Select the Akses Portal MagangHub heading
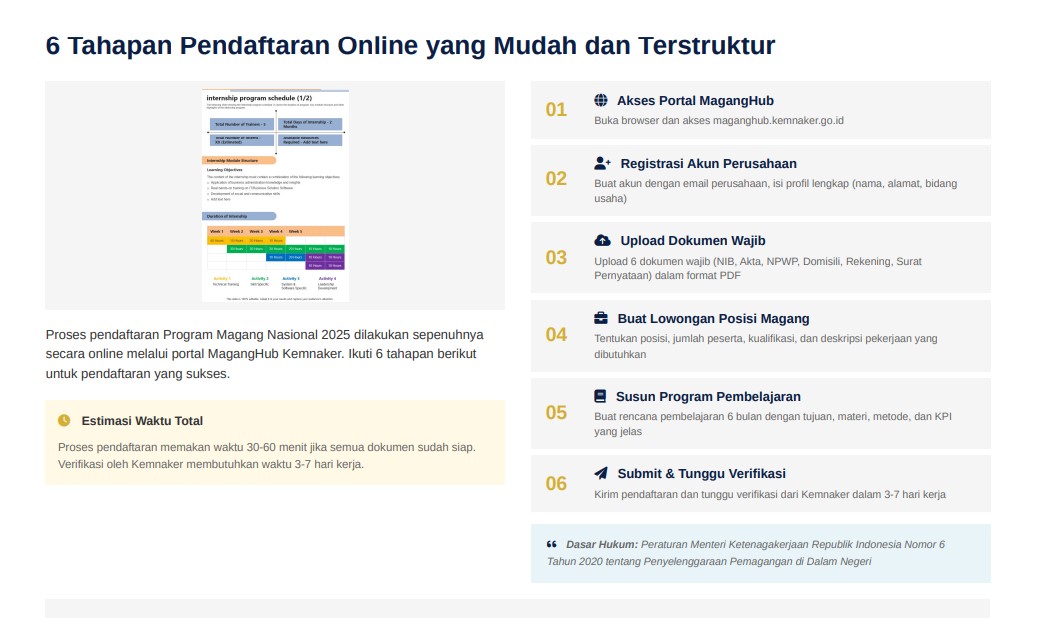The image size is (1037, 618). [695, 101]
